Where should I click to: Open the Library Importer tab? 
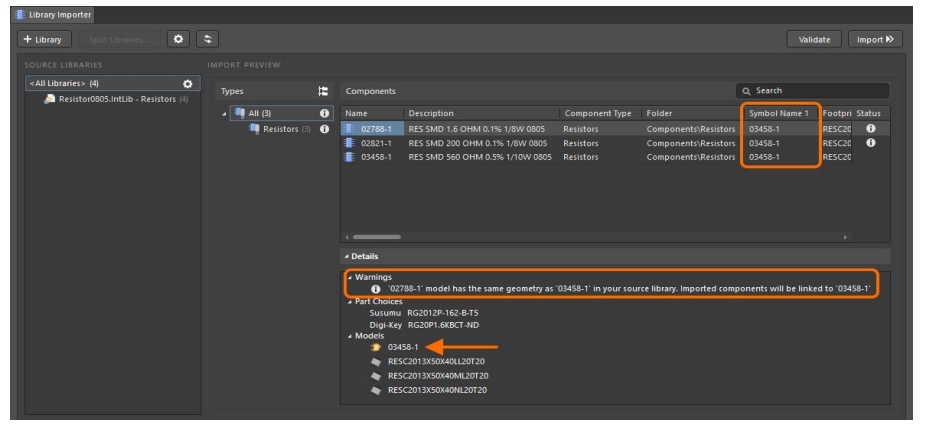click(52, 15)
